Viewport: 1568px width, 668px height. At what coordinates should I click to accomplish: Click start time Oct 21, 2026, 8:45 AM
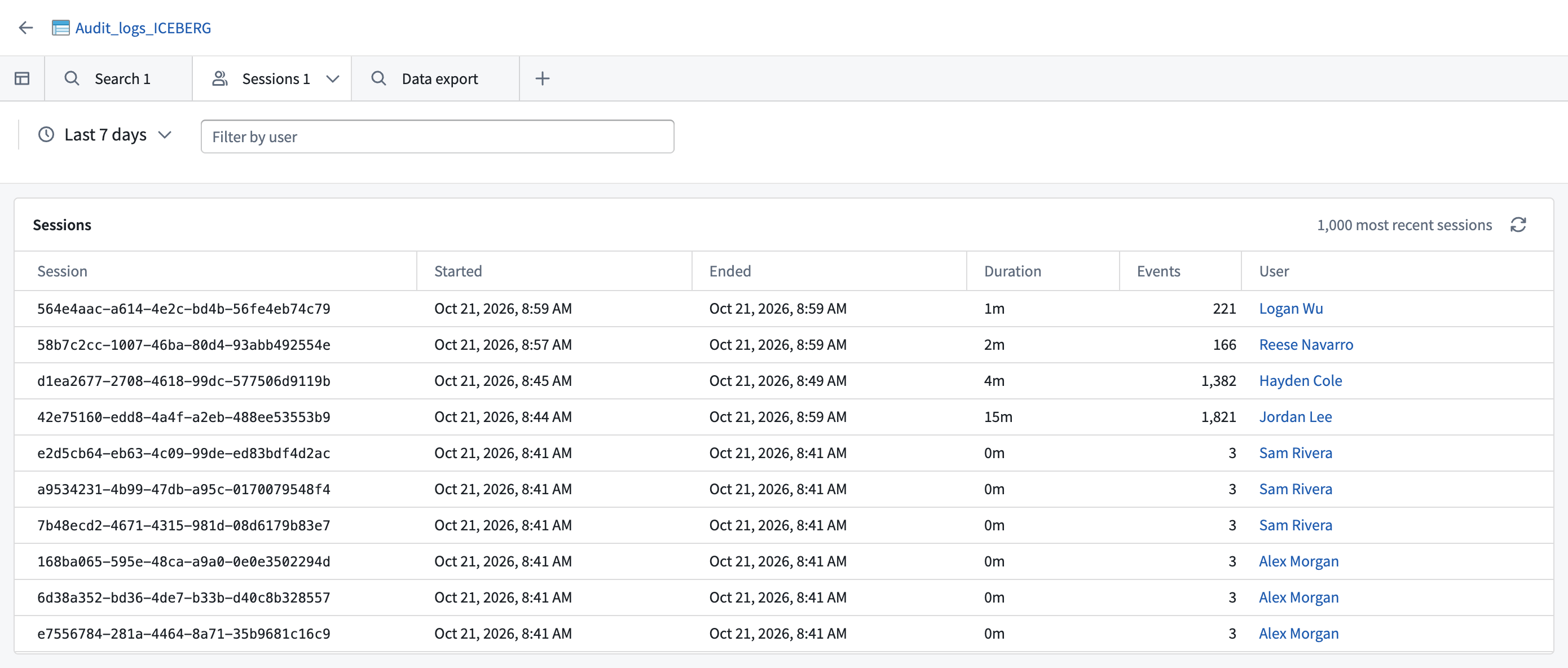pyautogui.click(x=503, y=381)
